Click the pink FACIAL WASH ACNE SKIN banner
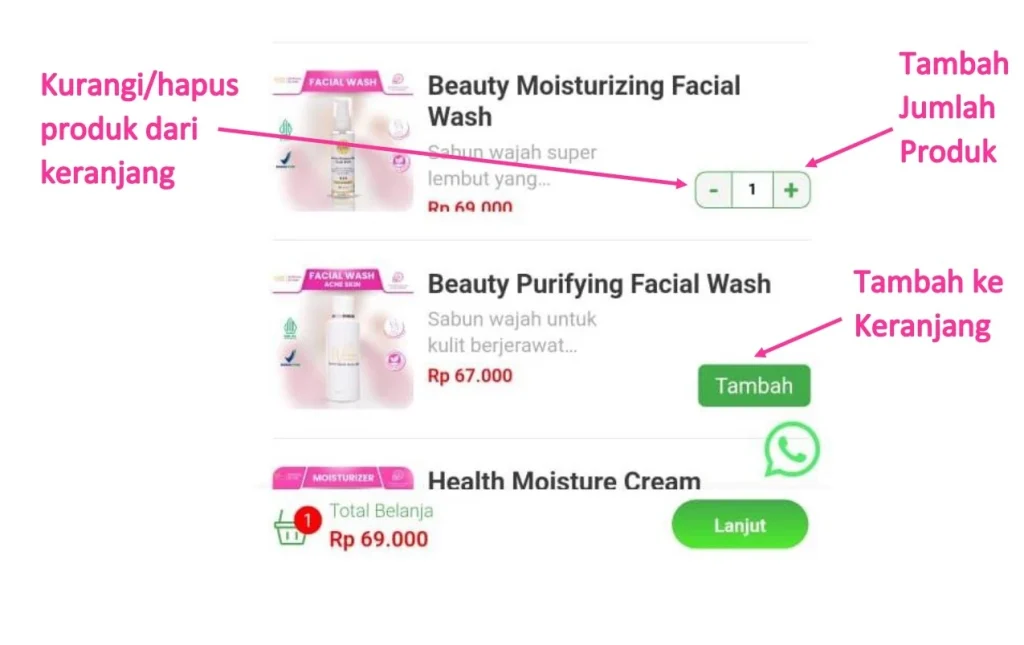This screenshot has width=1024, height=645. tap(344, 279)
